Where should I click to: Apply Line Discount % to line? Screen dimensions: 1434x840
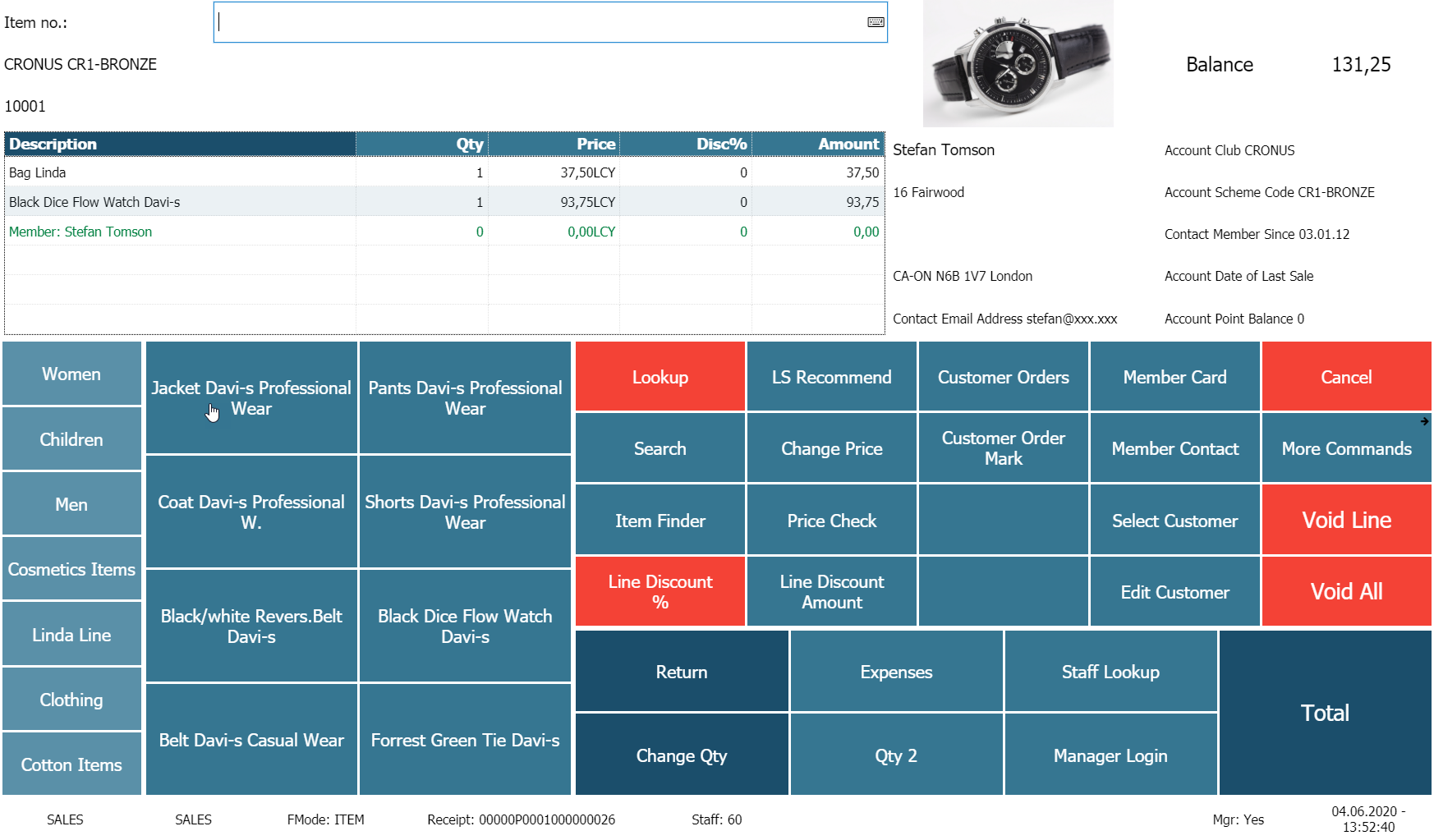(x=660, y=591)
